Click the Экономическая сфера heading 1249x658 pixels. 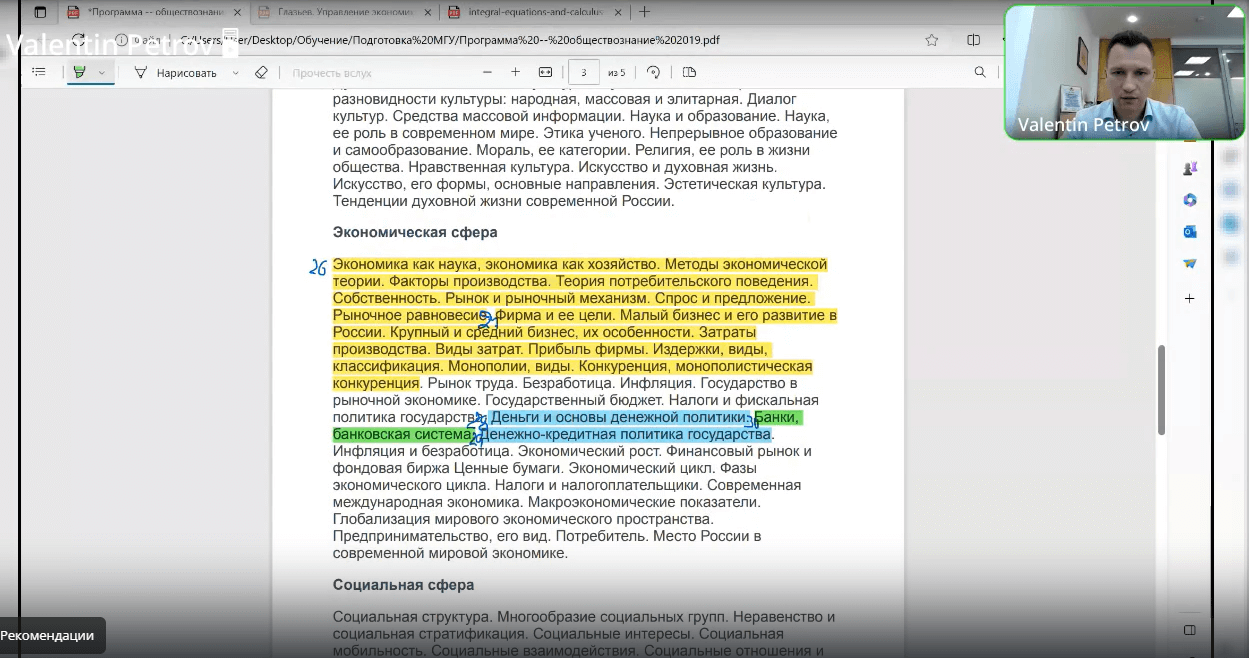(x=415, y=232)
